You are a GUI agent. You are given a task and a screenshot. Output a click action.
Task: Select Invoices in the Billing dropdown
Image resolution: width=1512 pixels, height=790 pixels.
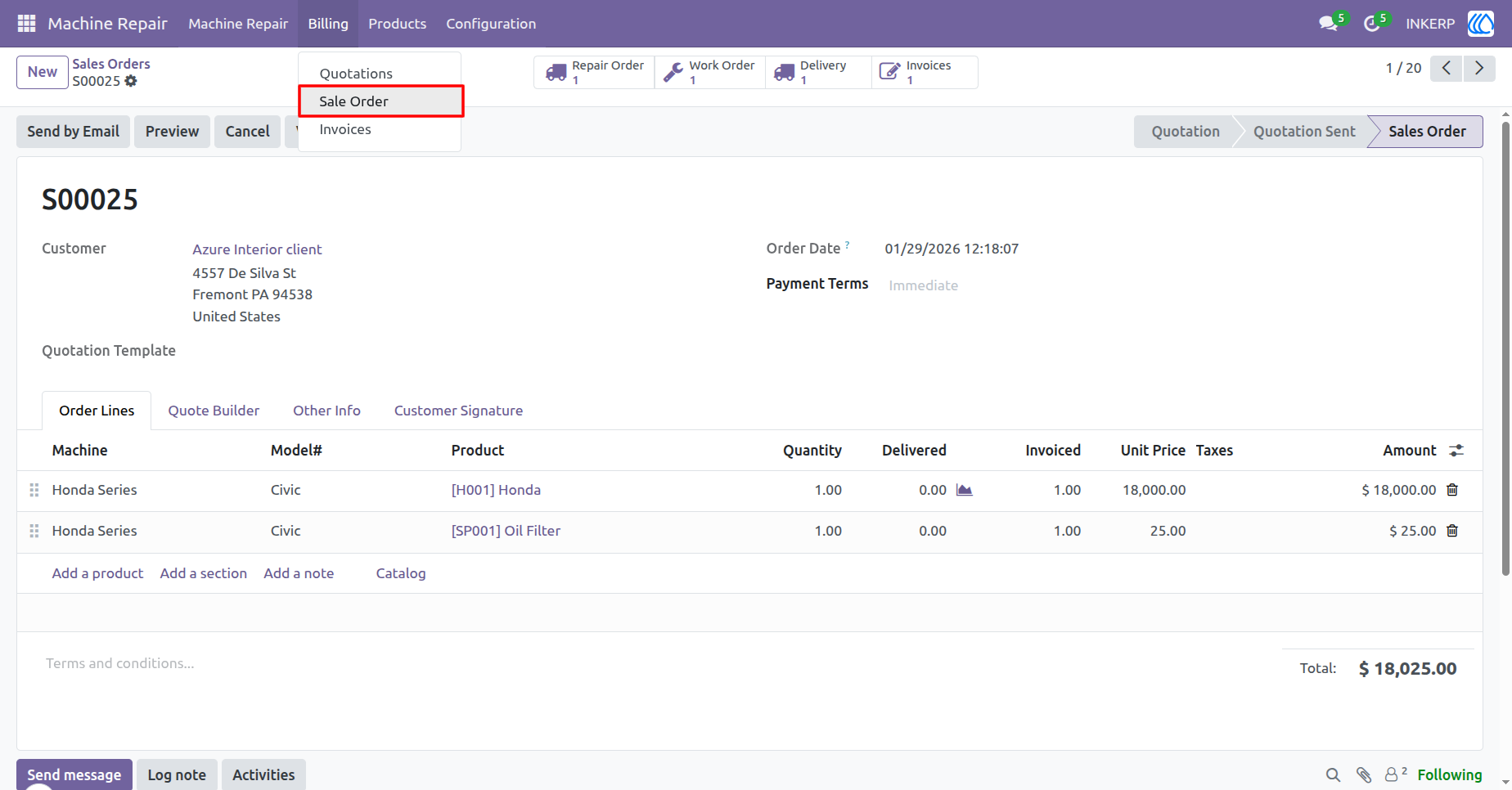coord(380,129)
